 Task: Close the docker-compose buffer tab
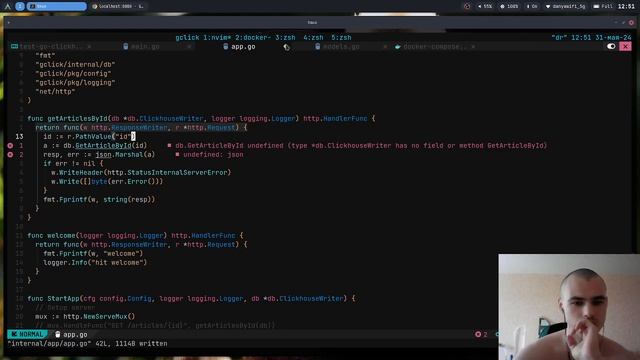[473, 47]
